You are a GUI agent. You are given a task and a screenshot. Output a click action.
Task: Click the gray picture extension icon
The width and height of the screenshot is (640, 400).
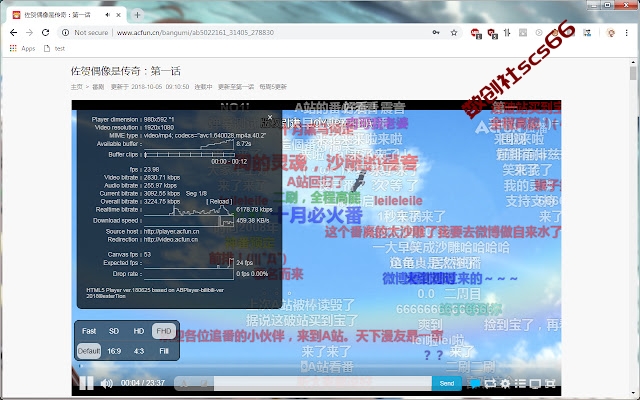tap(523, 32)
